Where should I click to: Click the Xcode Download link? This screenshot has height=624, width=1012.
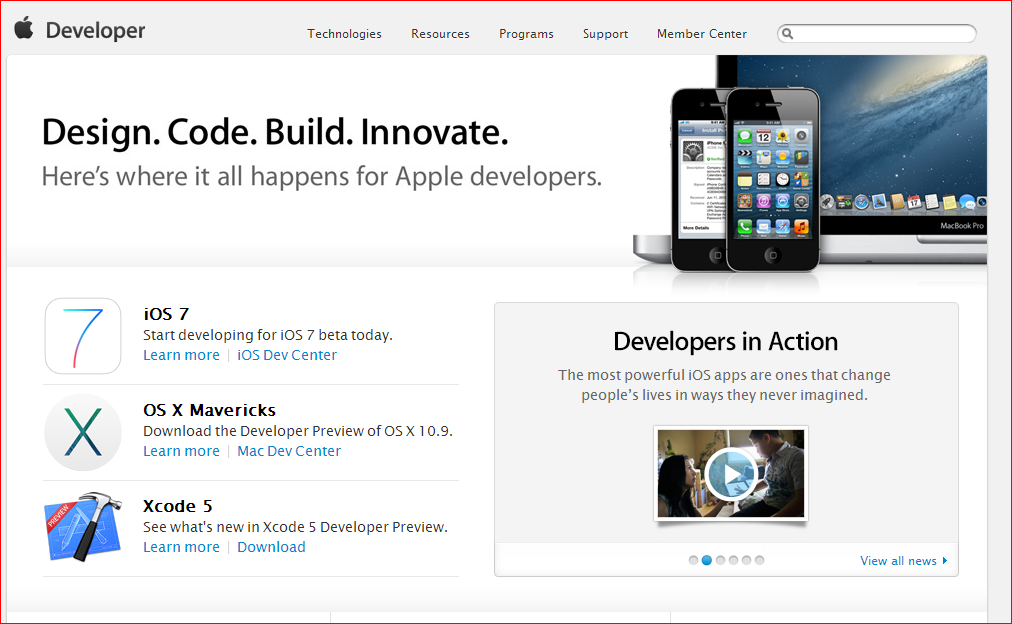coord(271,547)
